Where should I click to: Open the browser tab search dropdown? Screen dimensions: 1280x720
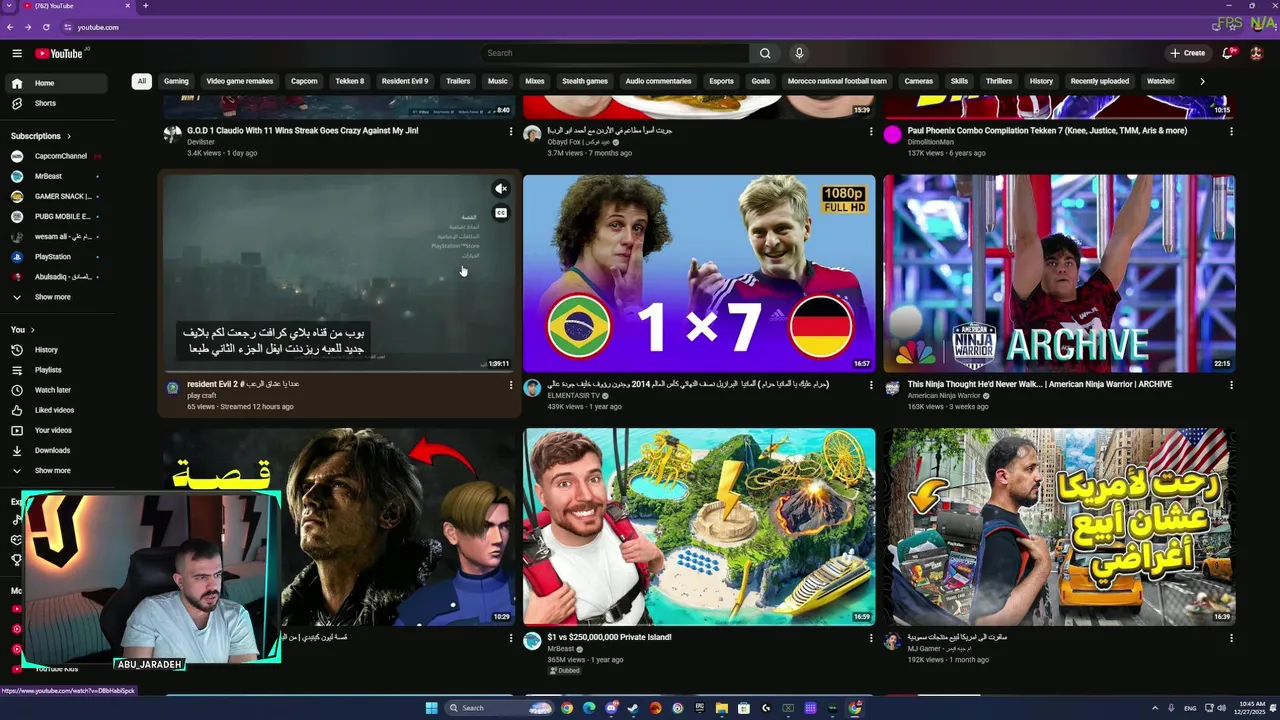click(x=9, y=6)
